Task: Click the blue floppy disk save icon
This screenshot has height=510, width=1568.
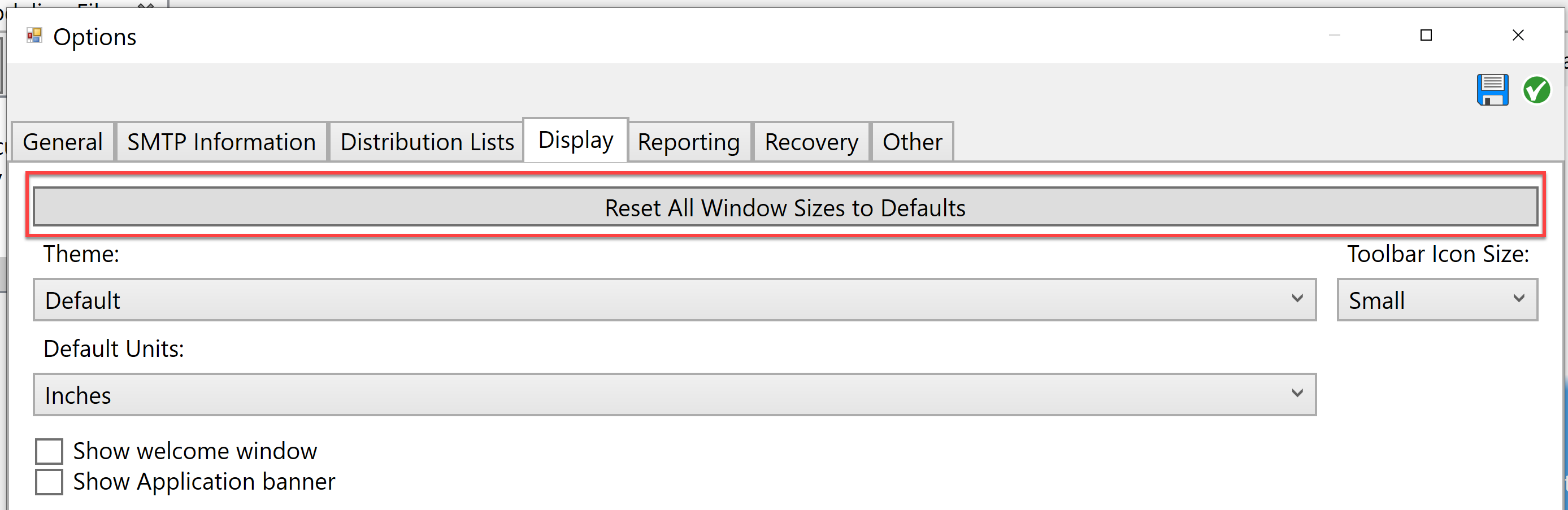Action: (1492, 90)
